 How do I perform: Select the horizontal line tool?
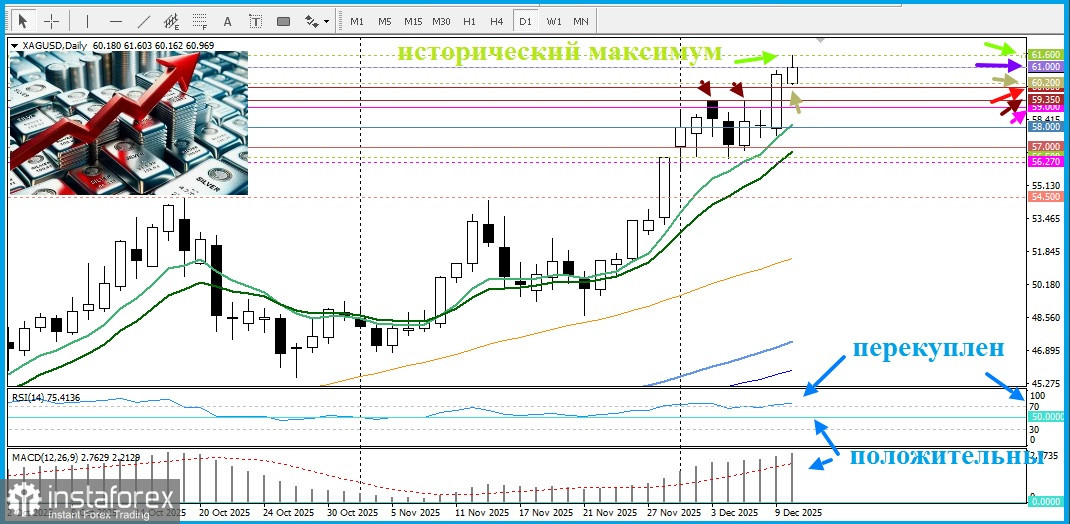pos(115,21)
